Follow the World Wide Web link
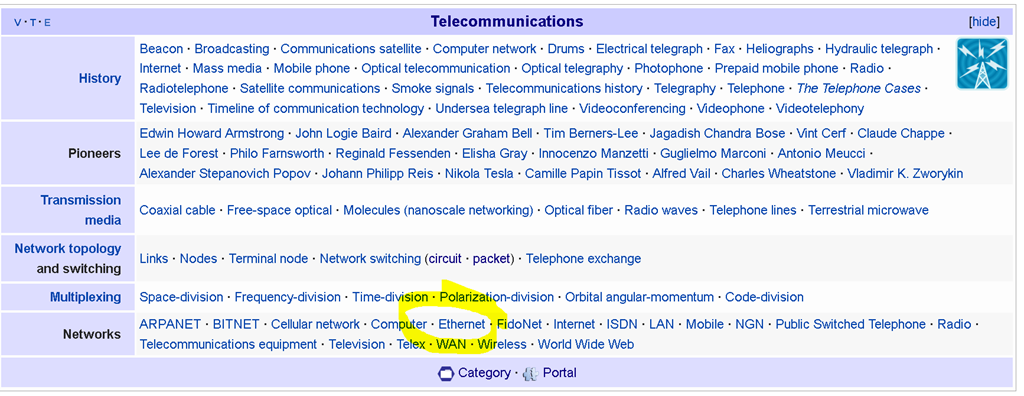Screen dimensions: 1024x396 tap(586, 344)
